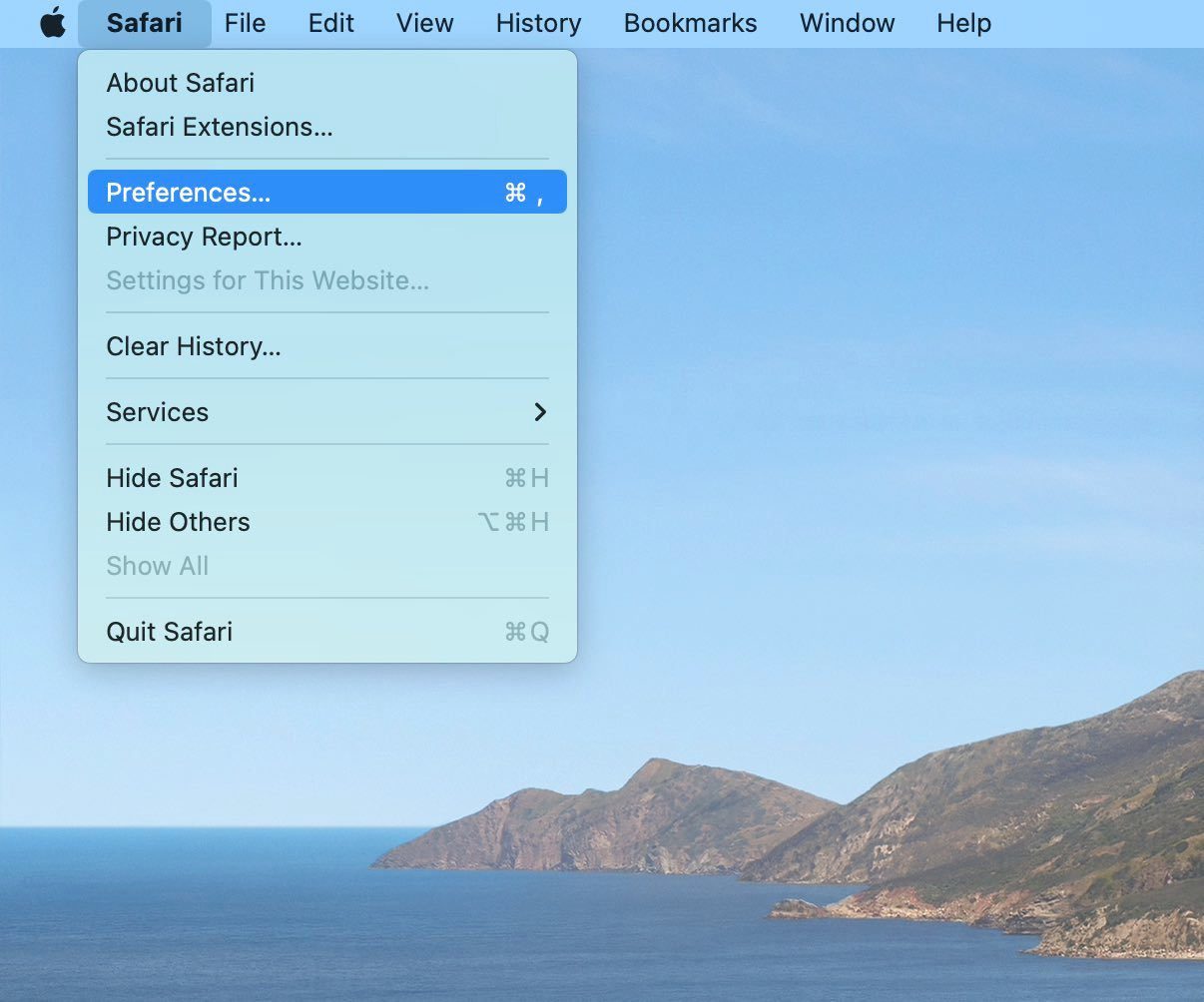1204x1002 pixels.
Task: Close the open Safari menu bar title
Action: 145,23
